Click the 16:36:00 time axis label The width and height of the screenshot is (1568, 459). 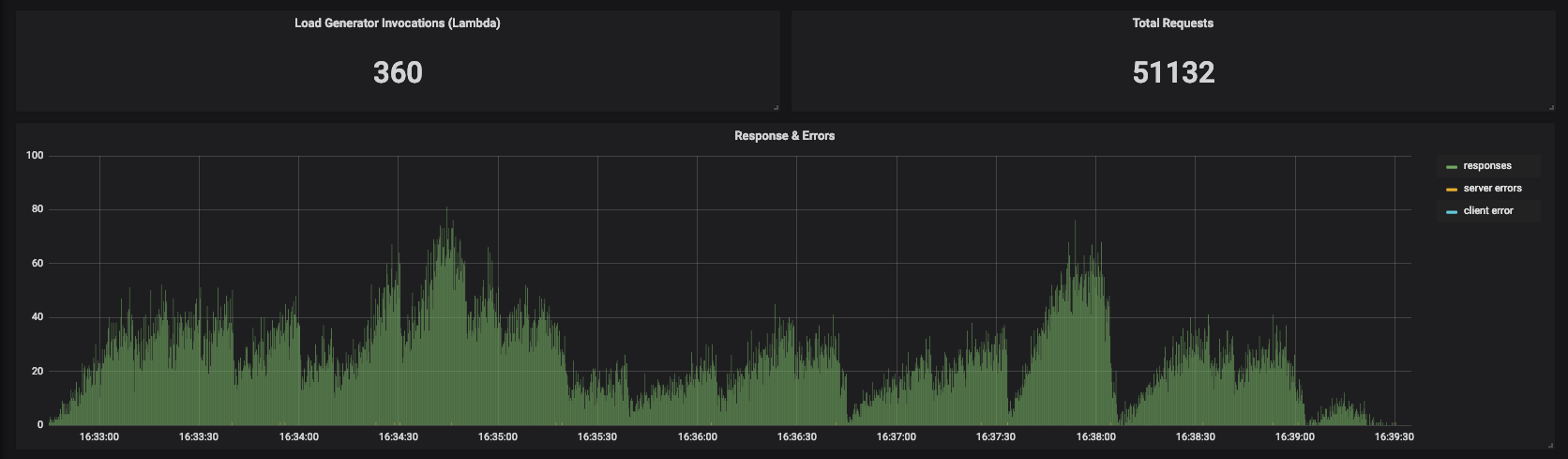[697, 436]
